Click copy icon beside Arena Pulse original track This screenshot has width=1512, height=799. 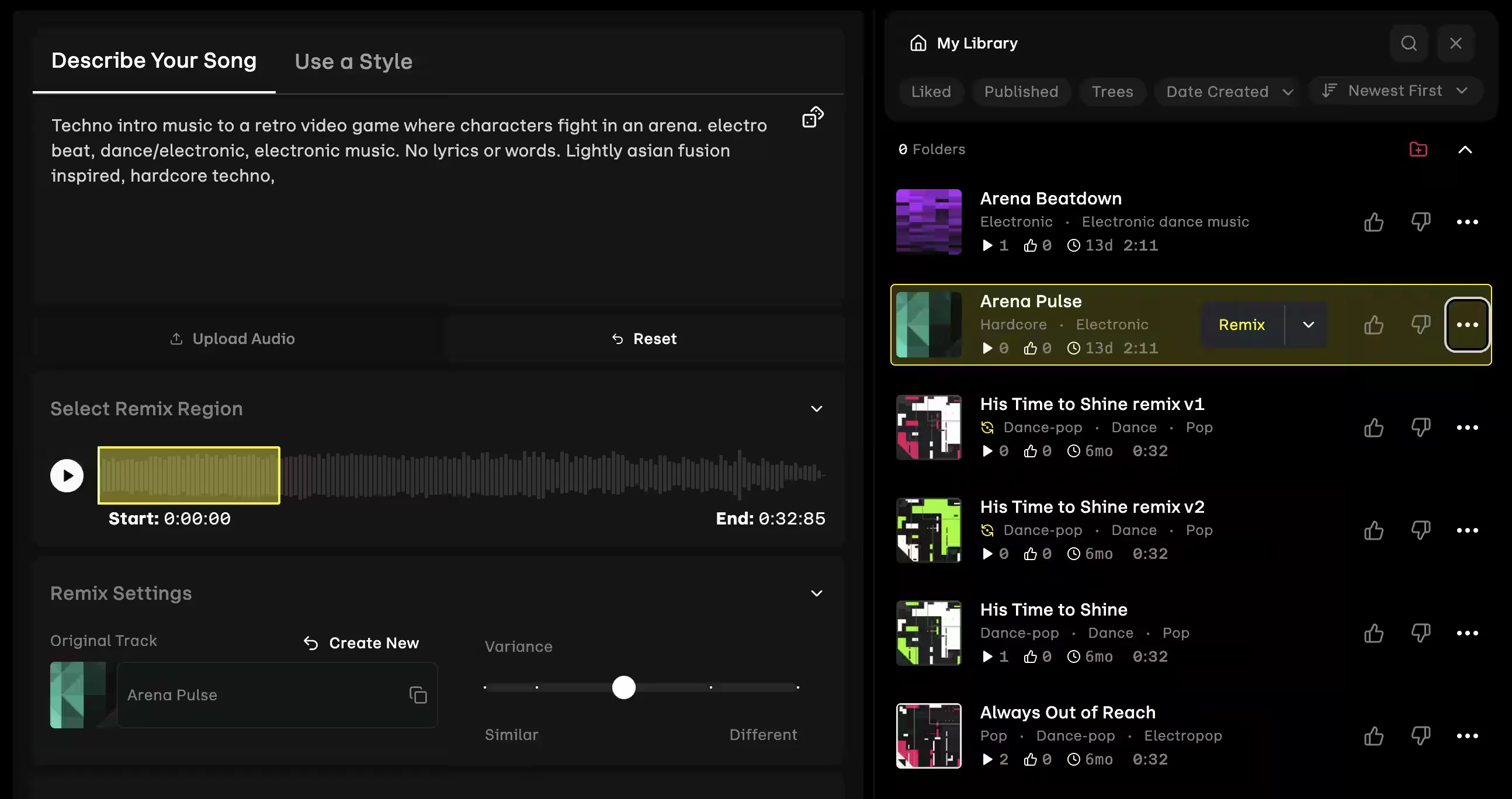pyautogui.click(x=418, y=695)
